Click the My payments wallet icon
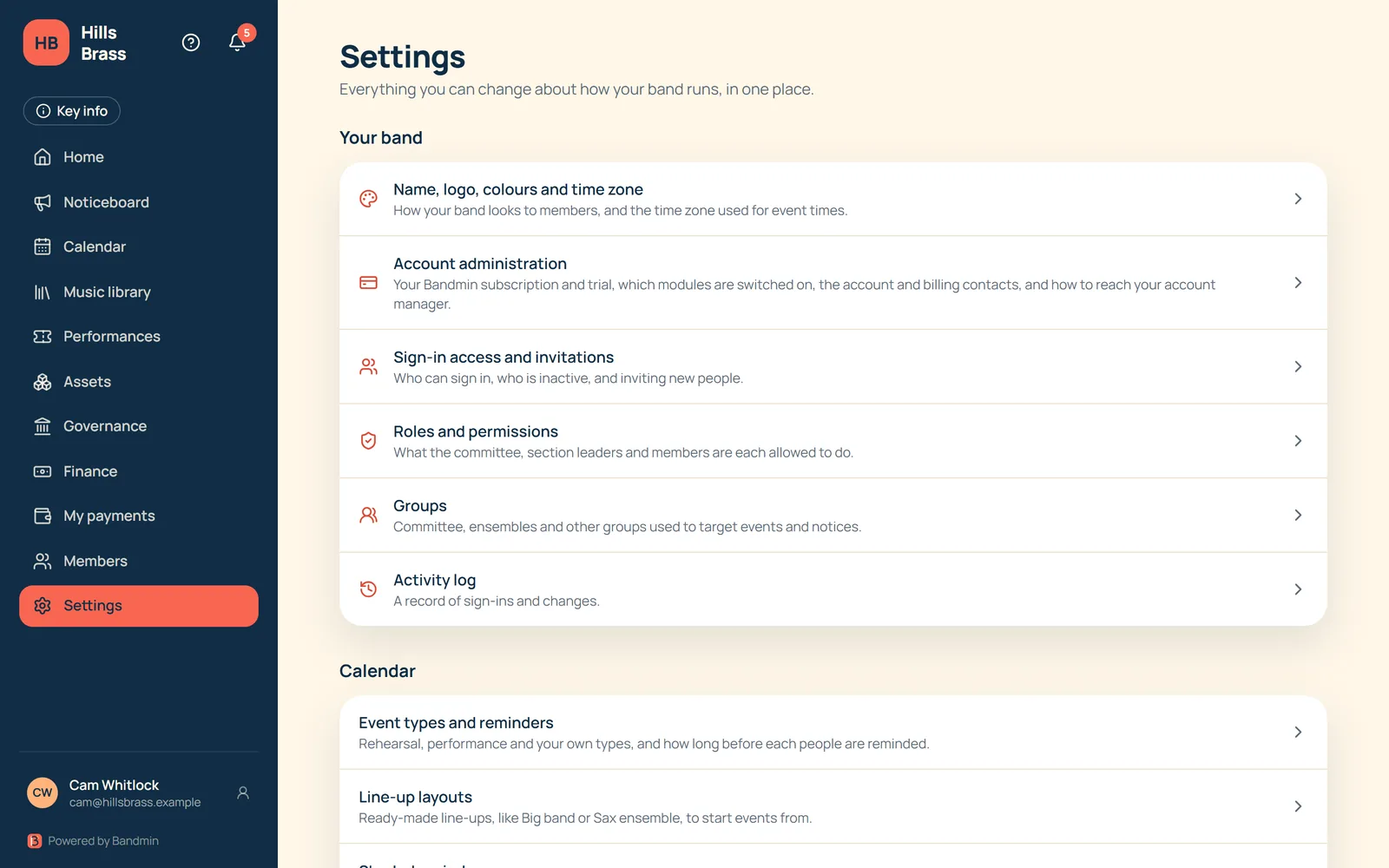This screenshot has width=1389, height=868. pos(43,516)
